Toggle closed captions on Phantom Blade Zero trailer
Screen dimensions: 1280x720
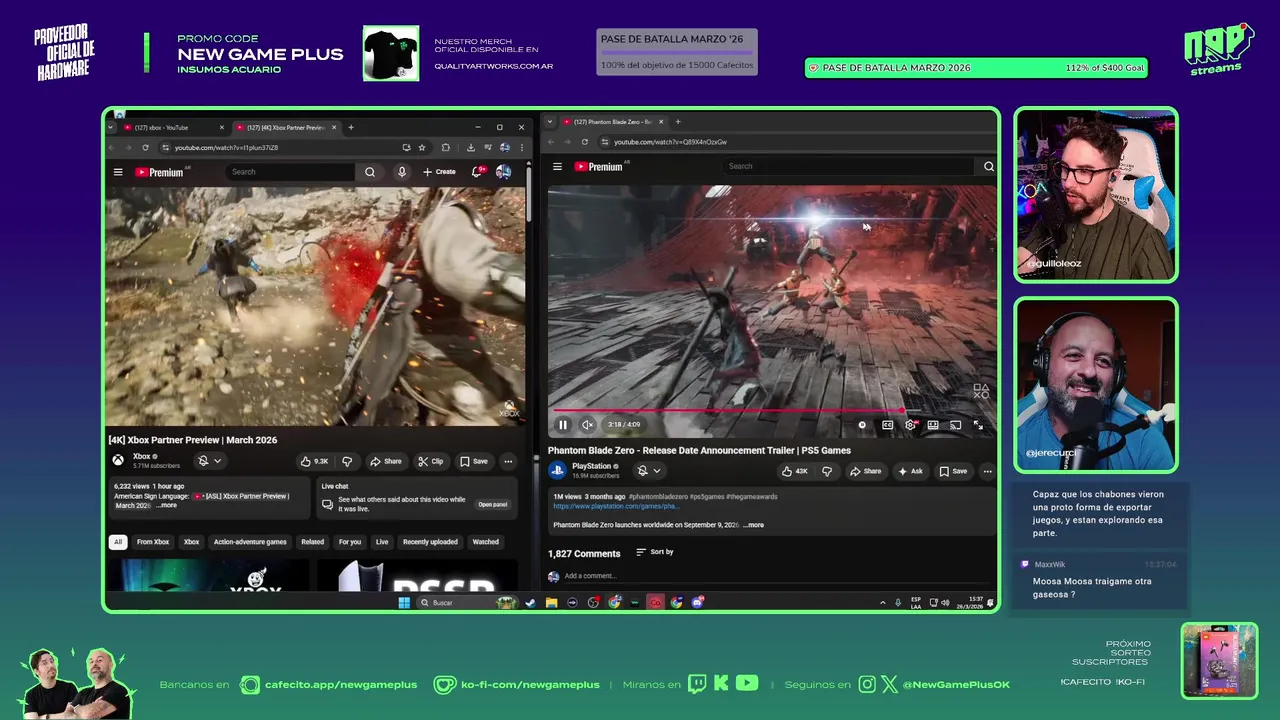pos(887,425)
